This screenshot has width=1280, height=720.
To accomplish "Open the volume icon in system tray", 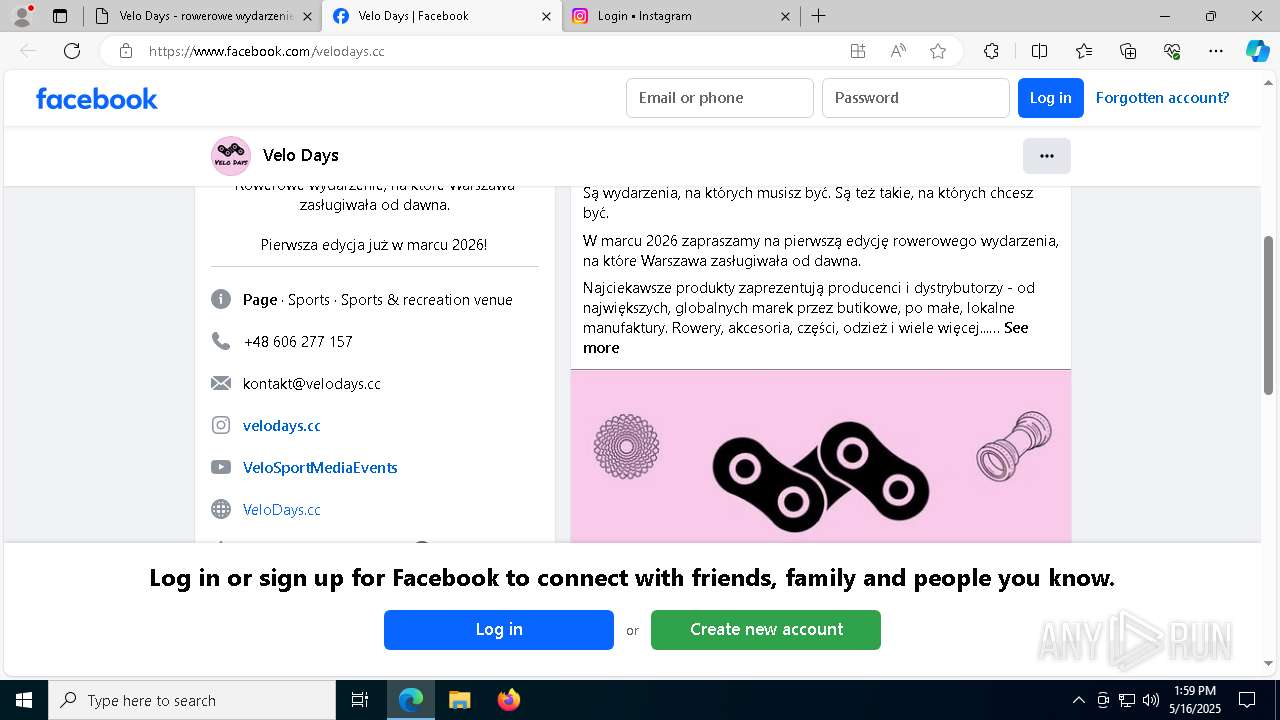I will pyautogui.click(x=1151, y=700).
